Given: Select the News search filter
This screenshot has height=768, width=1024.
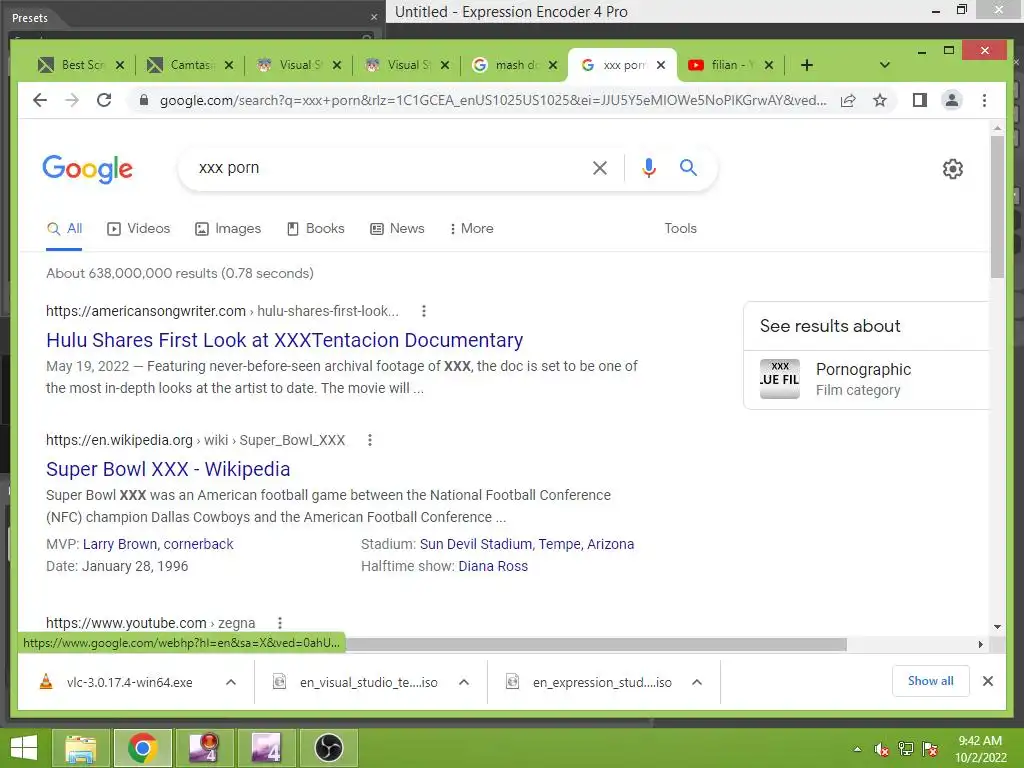Looking at the screenshot, I should 397,229.
